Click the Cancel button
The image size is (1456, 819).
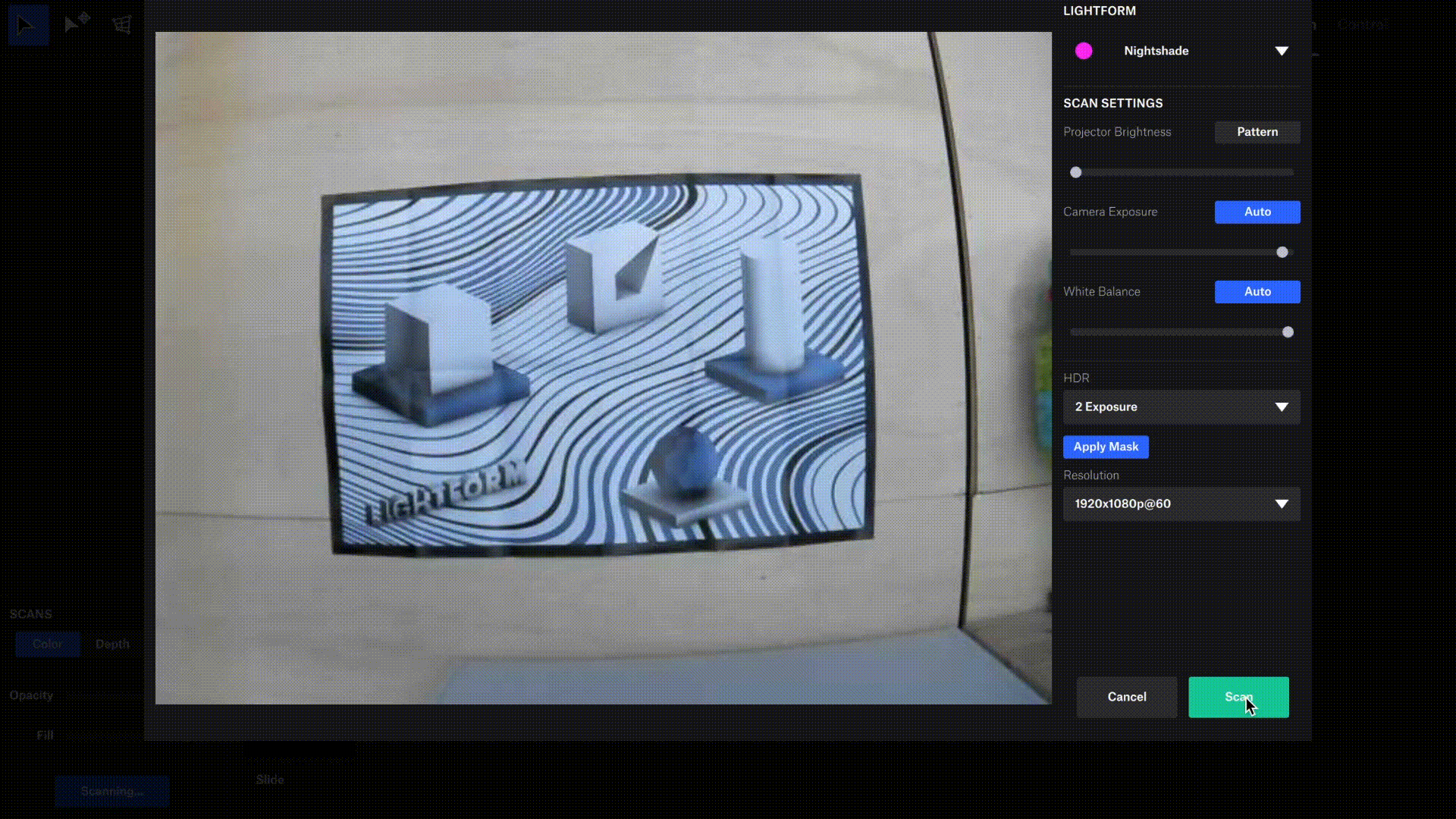(1126, 697)
